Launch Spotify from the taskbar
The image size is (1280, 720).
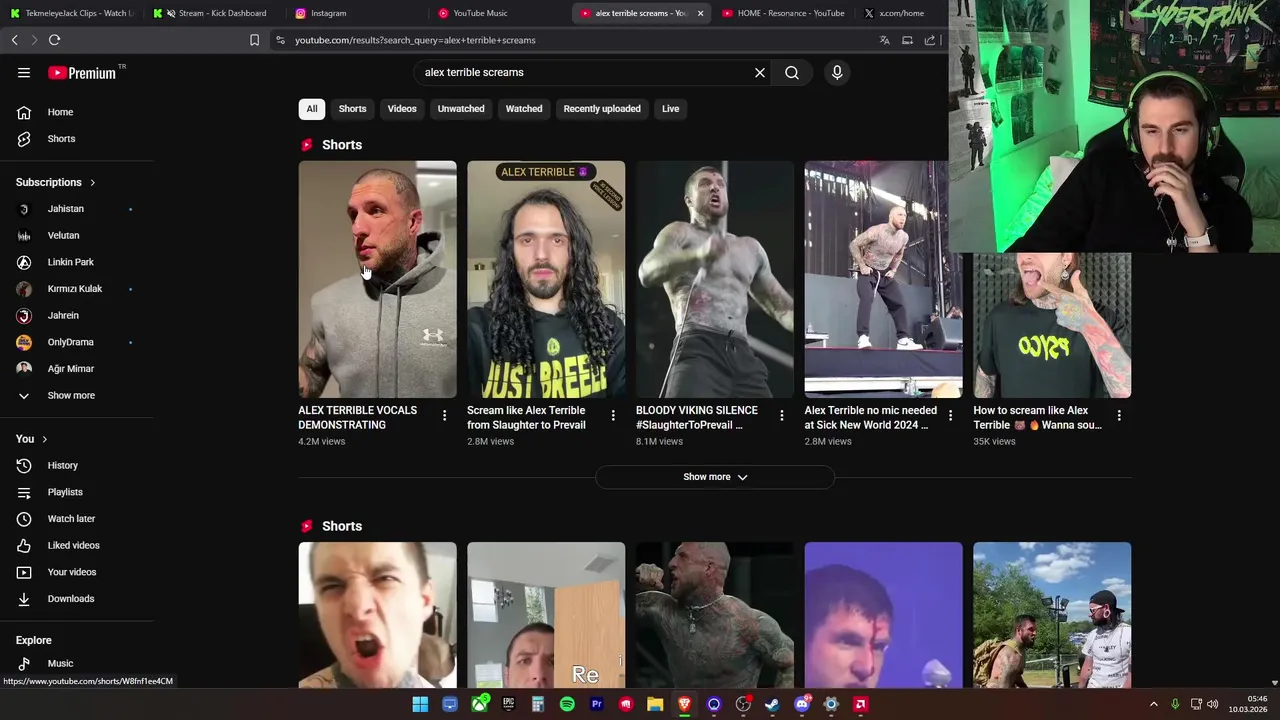coord(567,704)
